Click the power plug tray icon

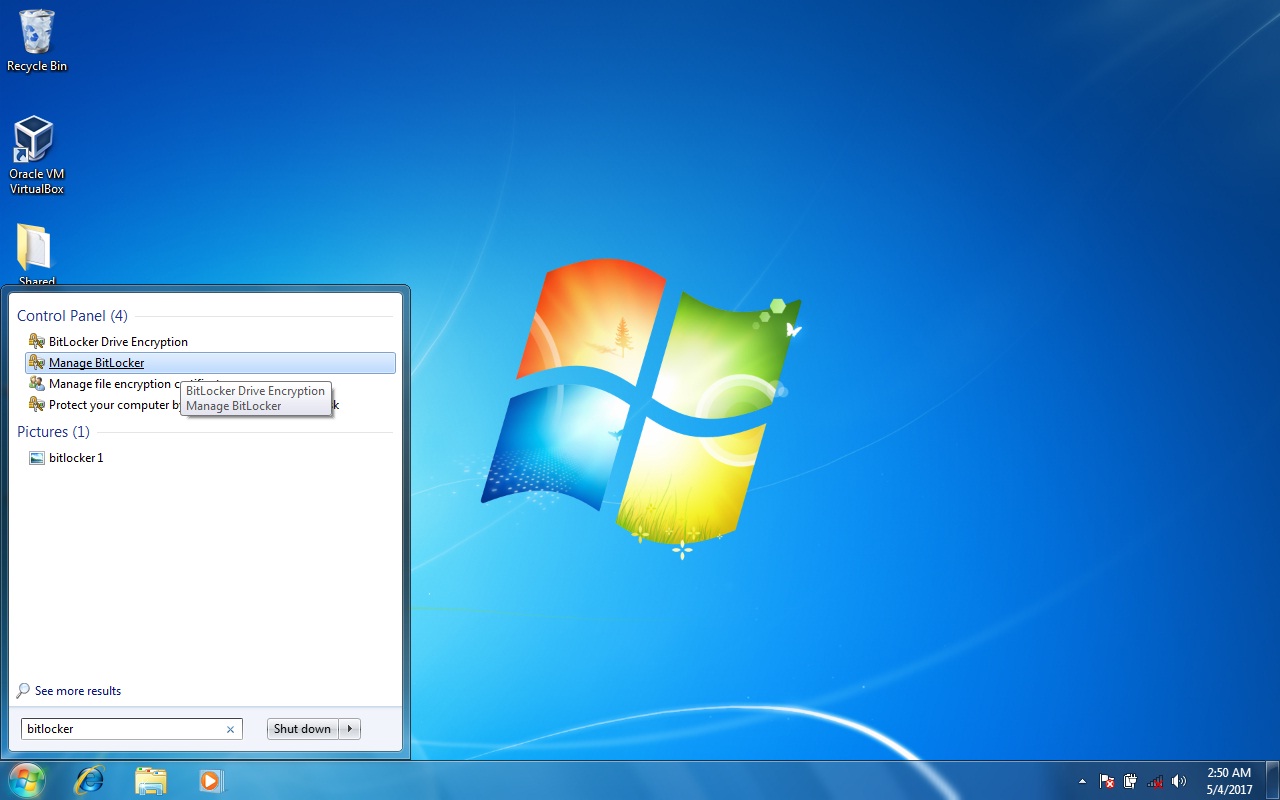(1131, 781)
